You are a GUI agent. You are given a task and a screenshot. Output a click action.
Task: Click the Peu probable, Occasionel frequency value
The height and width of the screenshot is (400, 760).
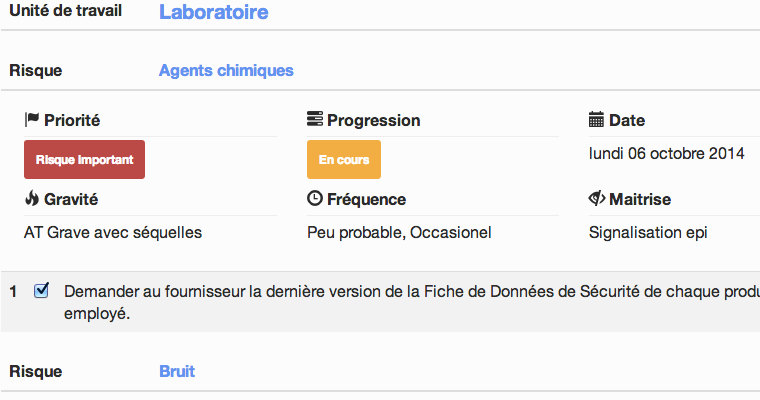point(399,233)
